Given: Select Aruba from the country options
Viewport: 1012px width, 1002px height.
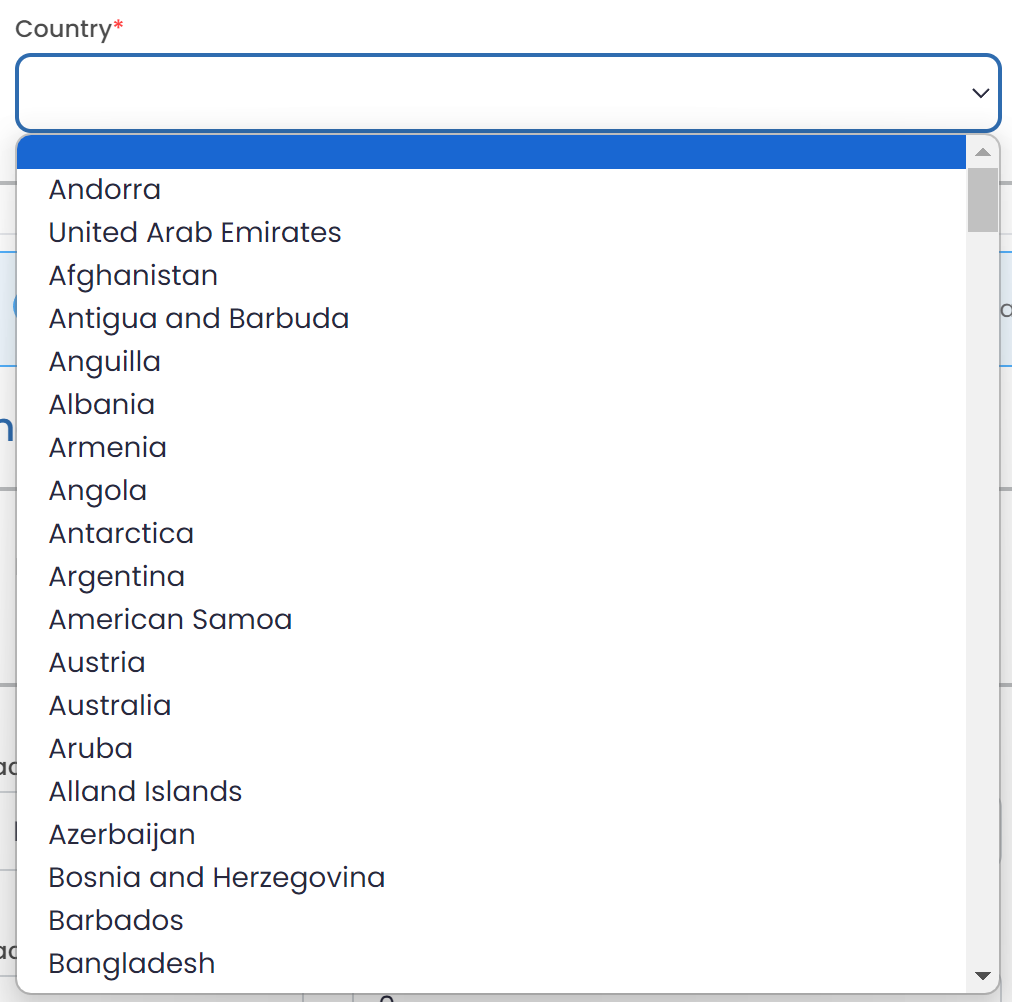Looking at the screenshot, I should tap(91, 748).
